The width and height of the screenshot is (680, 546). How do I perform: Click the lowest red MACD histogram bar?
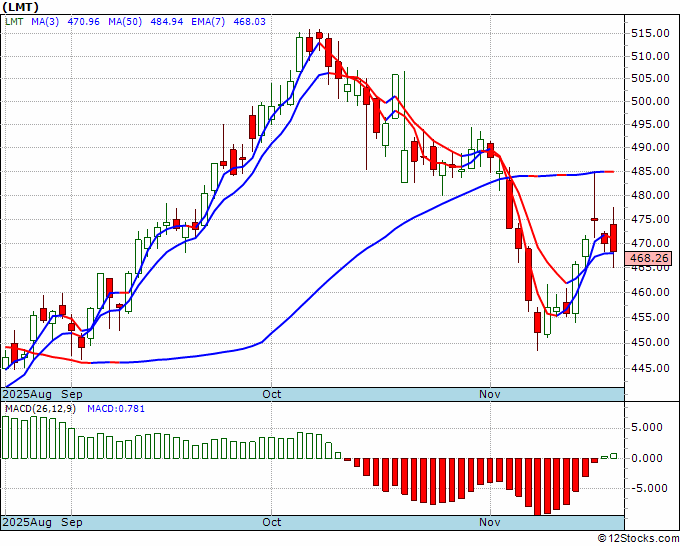coord(538,487)
